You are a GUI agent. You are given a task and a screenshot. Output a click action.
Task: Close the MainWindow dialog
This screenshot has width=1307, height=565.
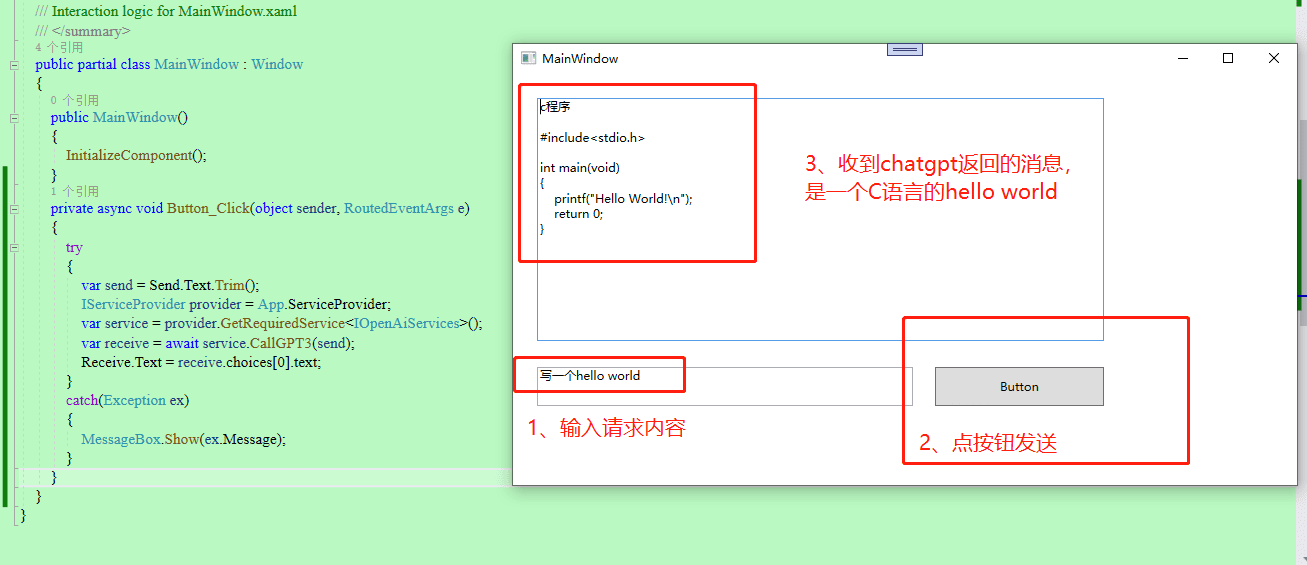1273,58
